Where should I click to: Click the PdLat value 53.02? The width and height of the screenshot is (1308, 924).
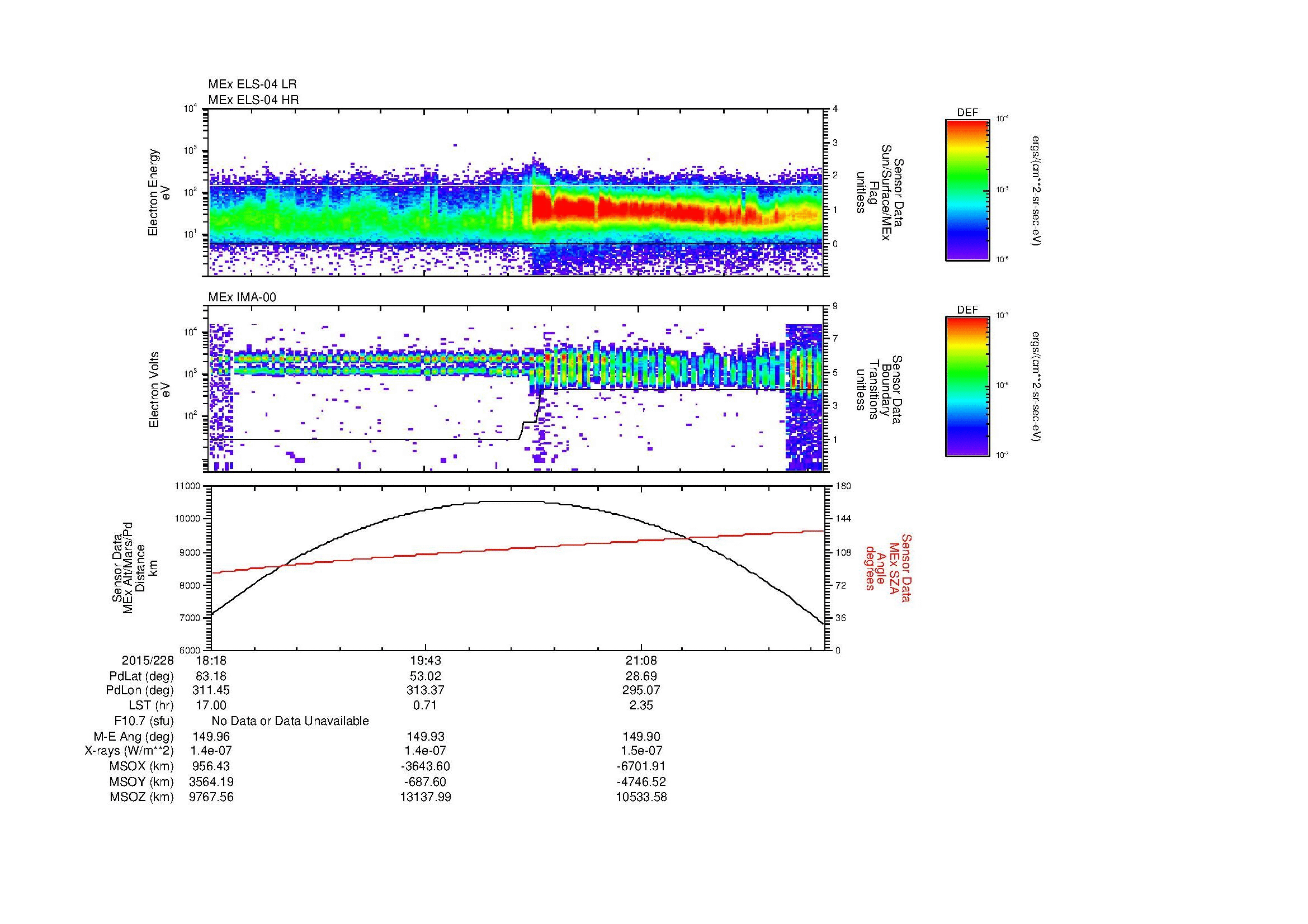[x=426, y=676]
